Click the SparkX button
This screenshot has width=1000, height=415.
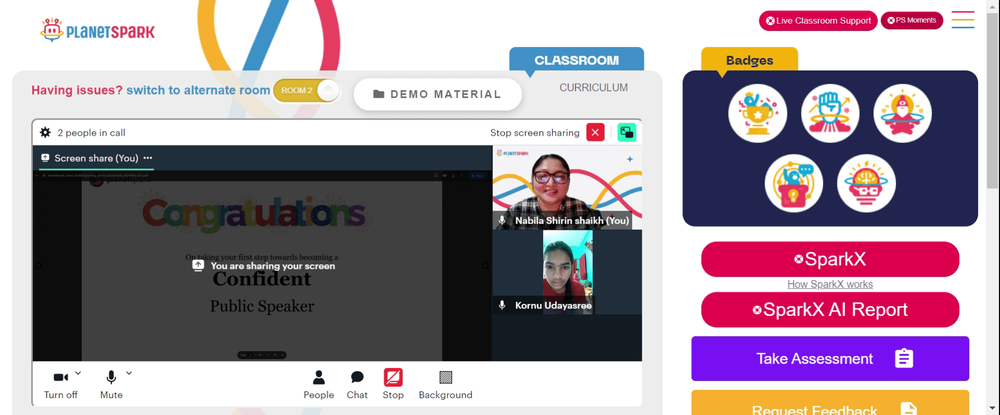[x=830, y=259]
